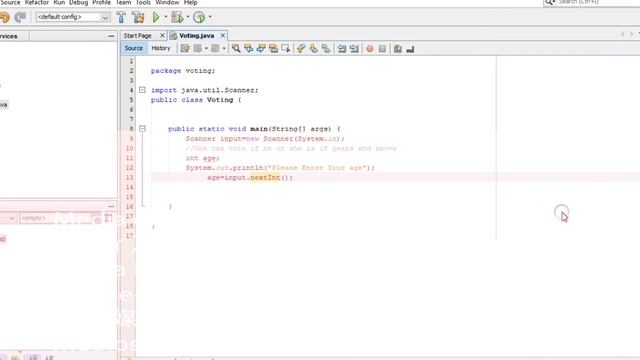Toggle Bookmark with the editor toolbar icon

(x=326, y=49)
